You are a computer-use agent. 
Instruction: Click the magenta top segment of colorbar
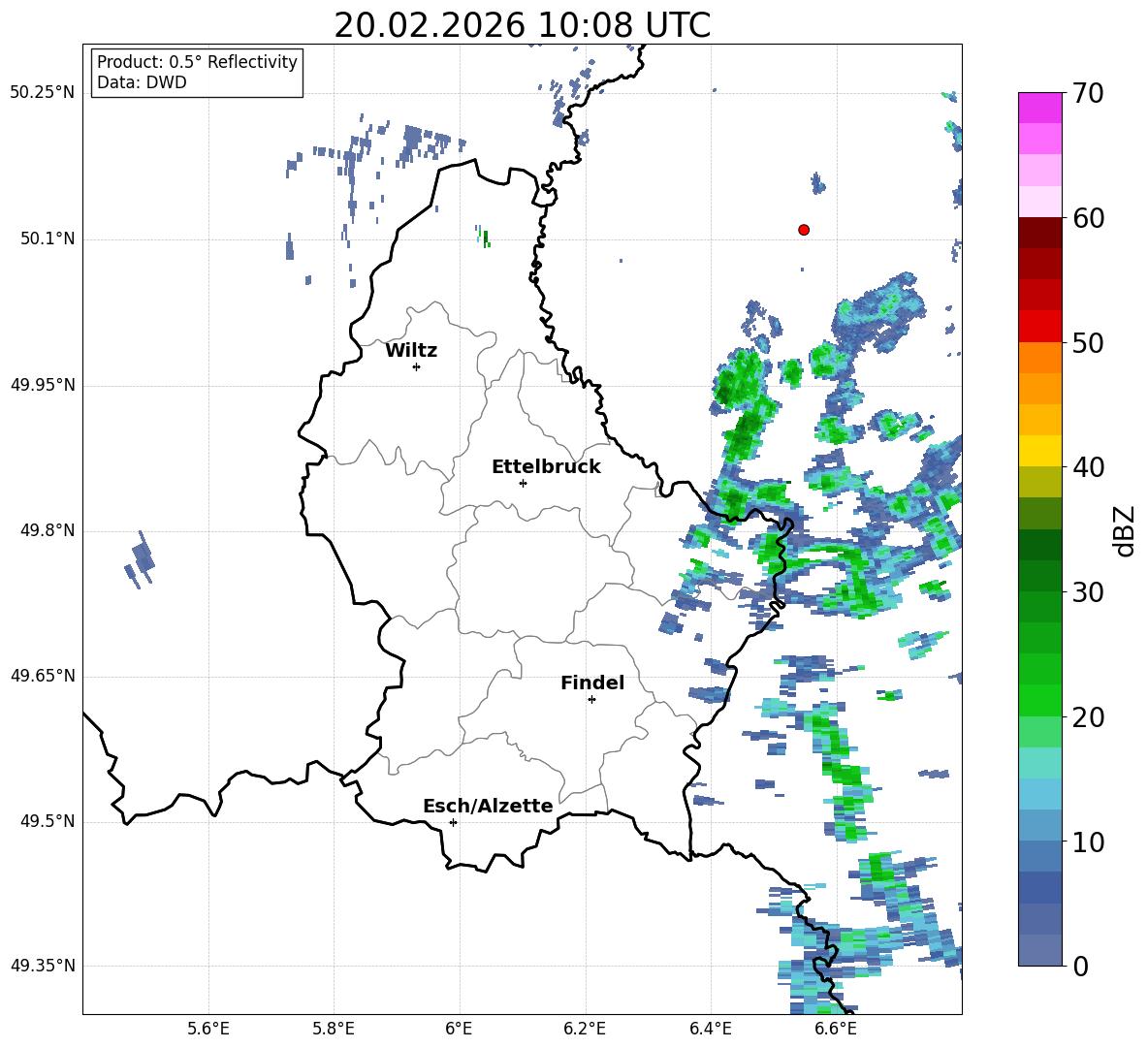click(1039, 108)
